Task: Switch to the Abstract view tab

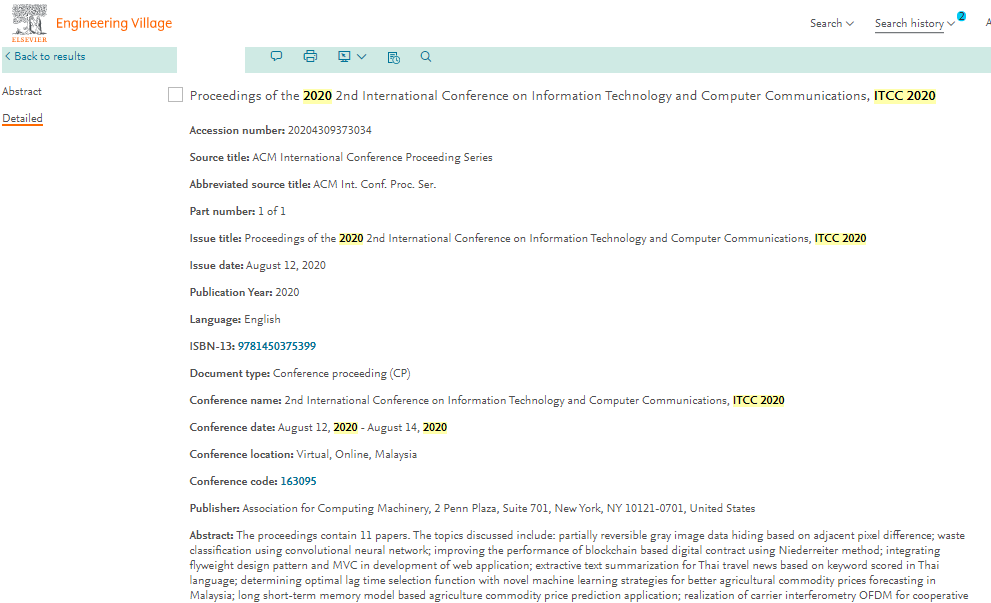Action: [x=22, y=91]
